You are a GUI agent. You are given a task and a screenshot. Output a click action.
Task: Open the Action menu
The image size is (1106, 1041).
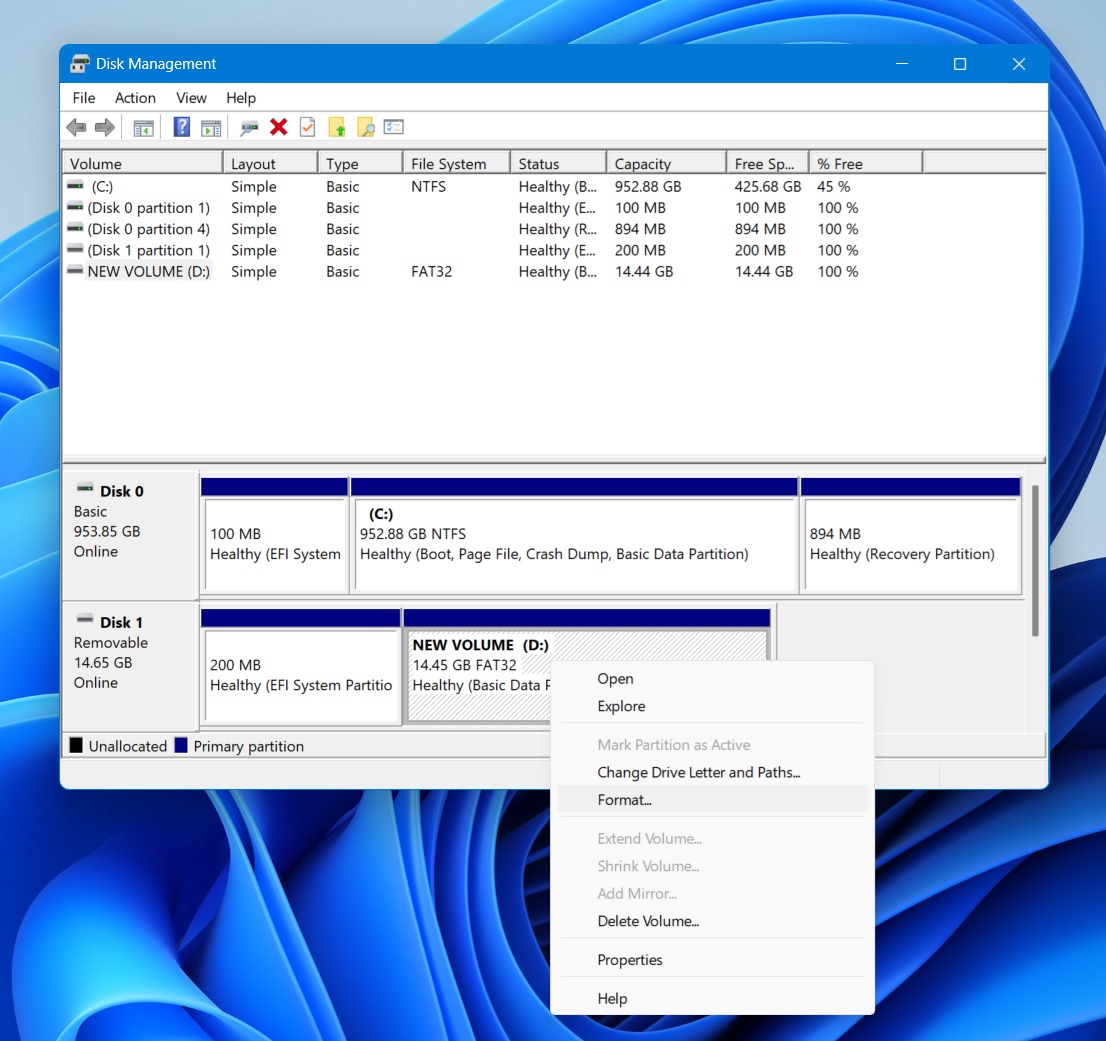point(135,98)
